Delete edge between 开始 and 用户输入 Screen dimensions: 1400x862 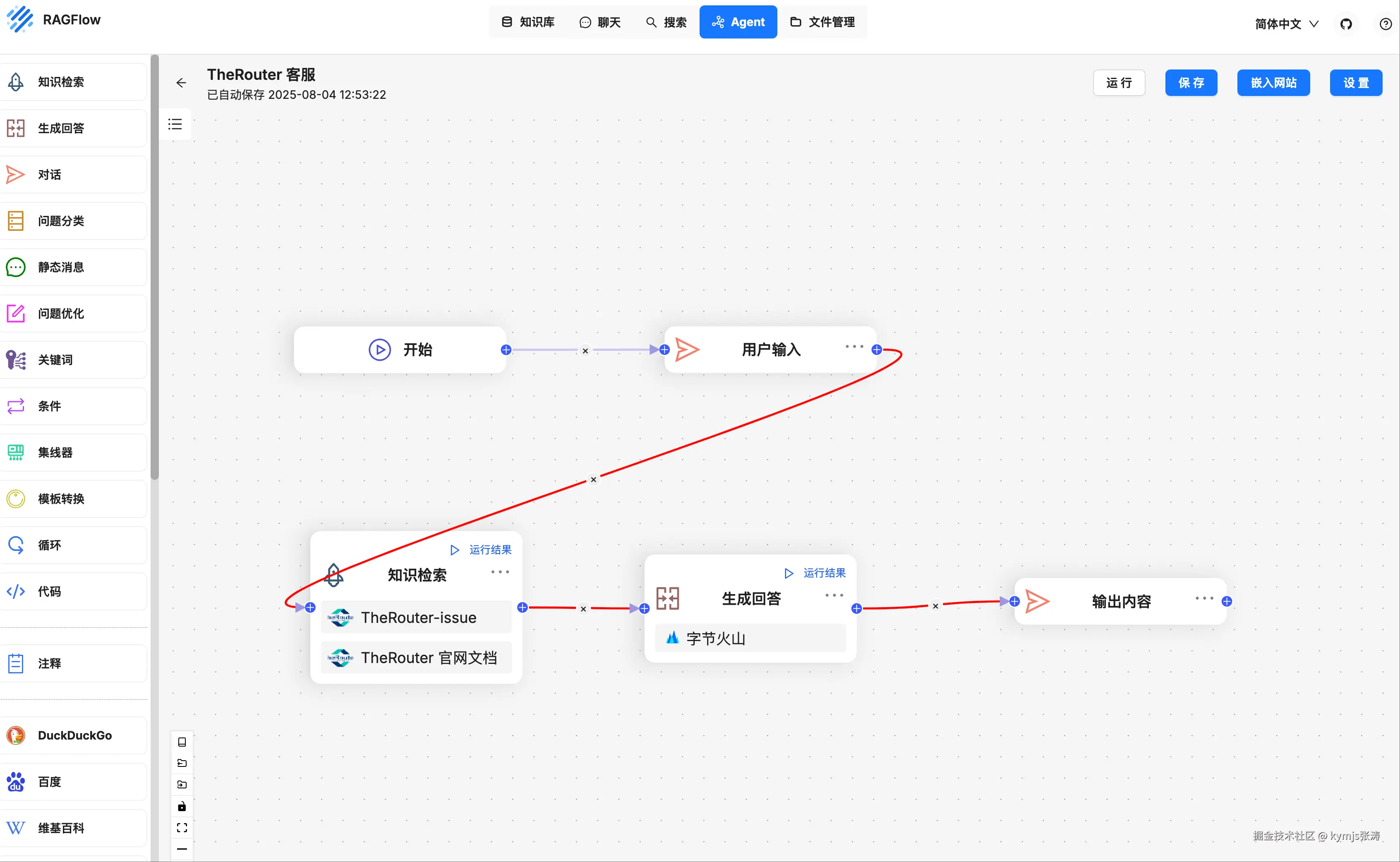point(585,351)
